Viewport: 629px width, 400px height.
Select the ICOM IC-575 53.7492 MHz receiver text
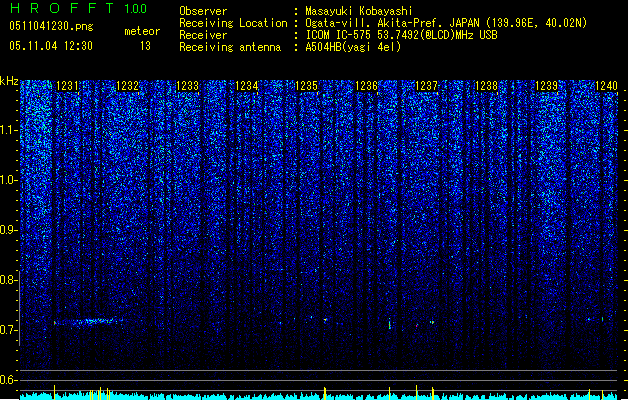pyautogui.click(x=401, y=35)
